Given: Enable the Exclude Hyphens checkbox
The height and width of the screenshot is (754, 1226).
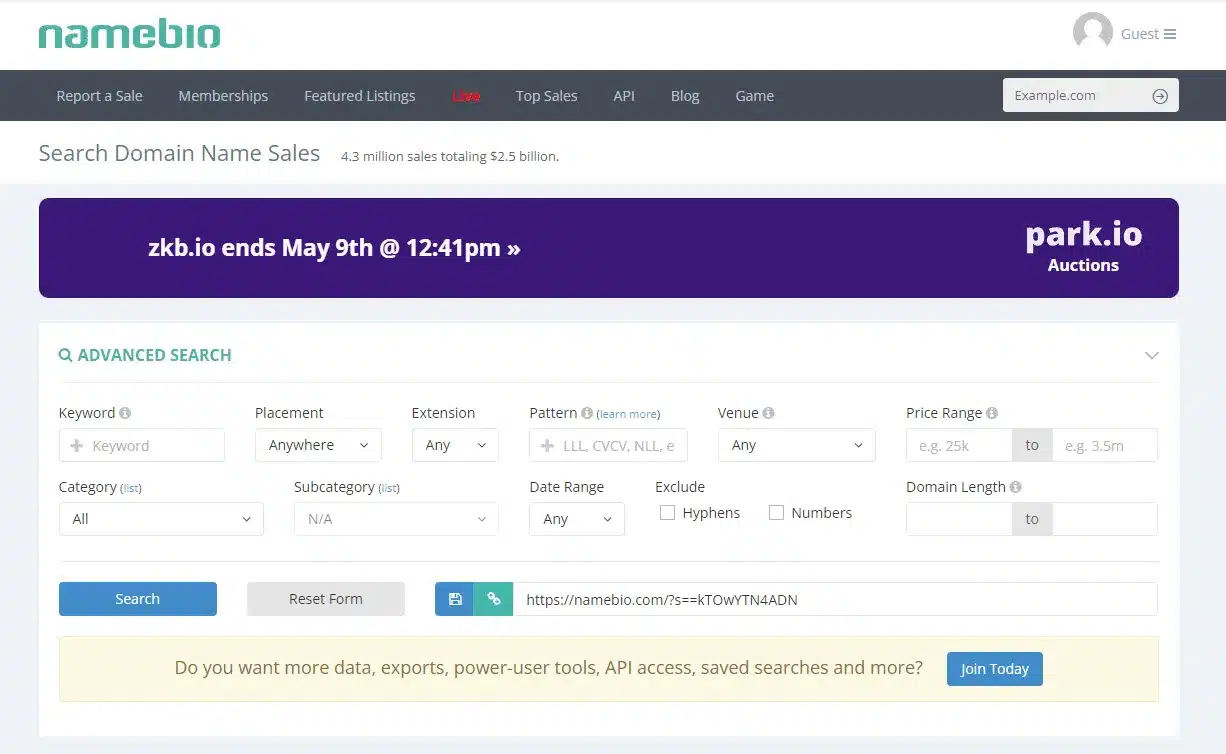Looking at the screenshot, I should (x=668, y=513).
